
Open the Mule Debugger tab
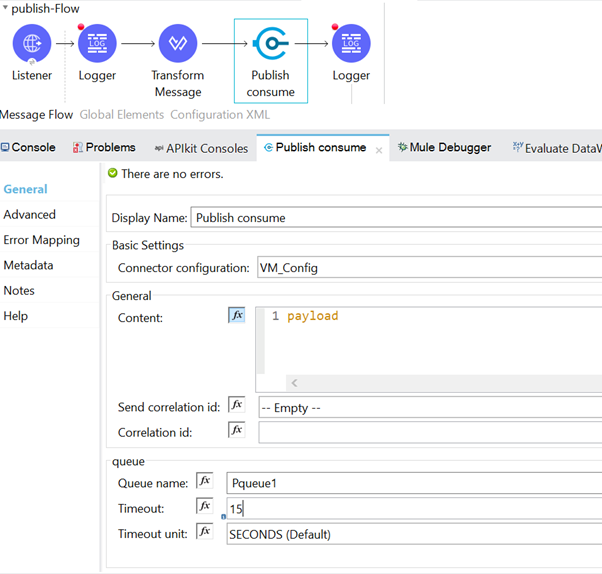pos(444,147)
